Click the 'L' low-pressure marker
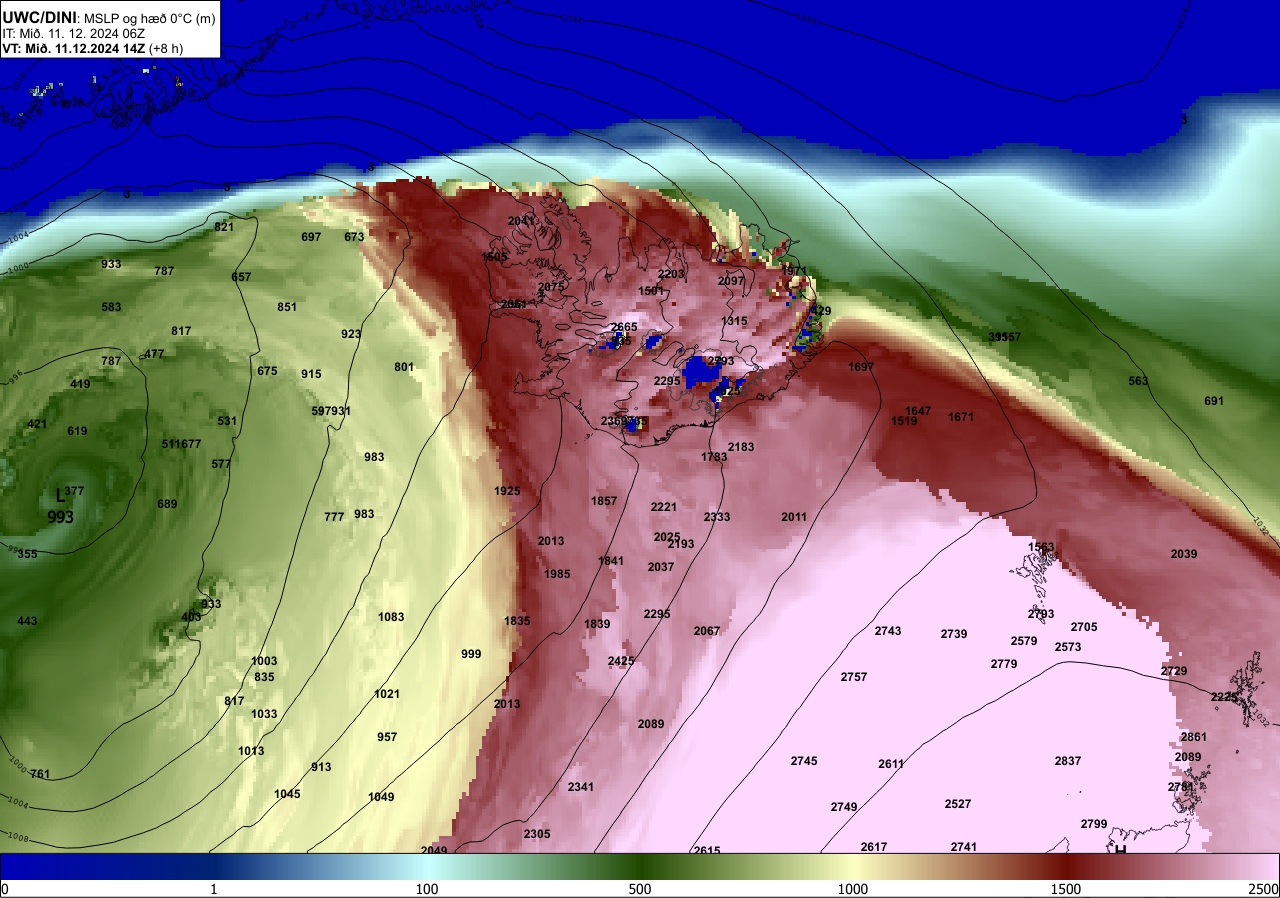 pos(59,494)
